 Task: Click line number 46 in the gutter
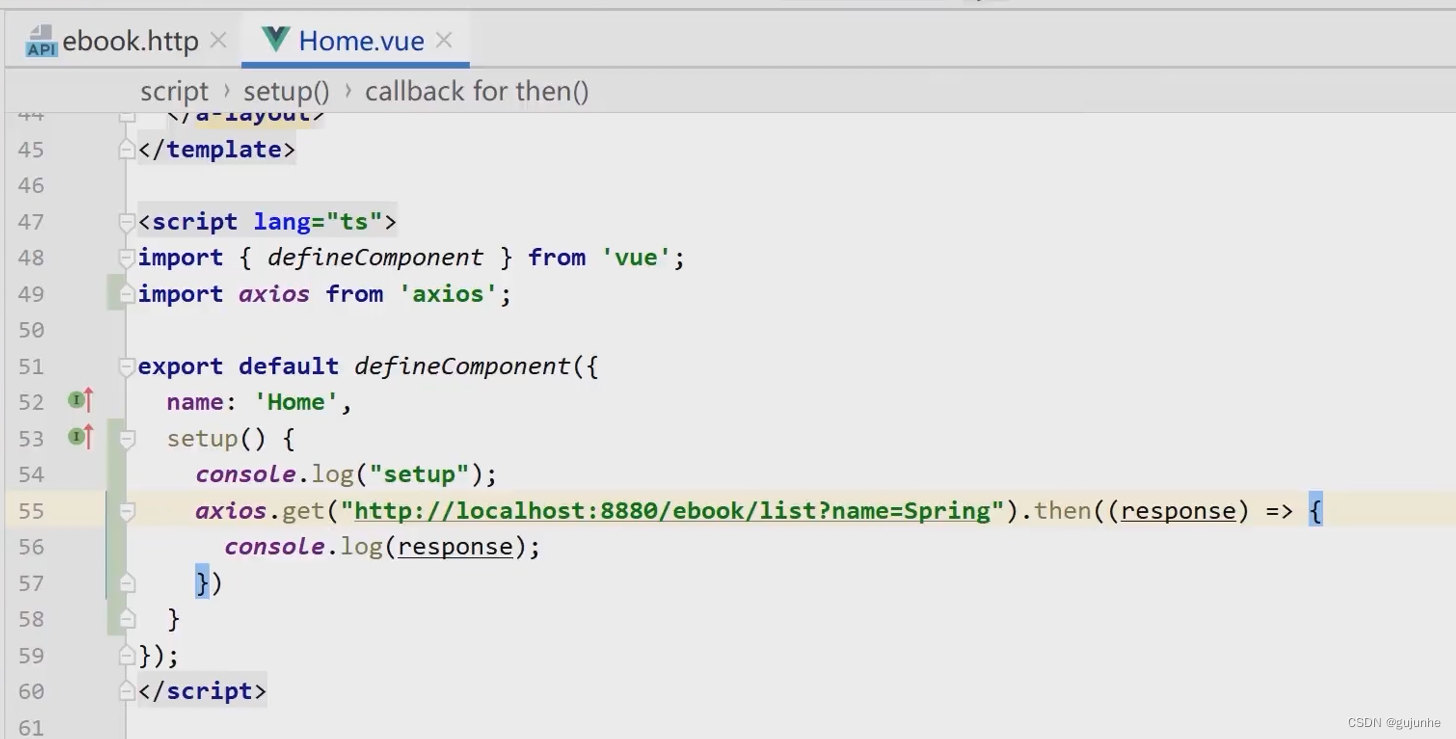click(x=31, y=185)
